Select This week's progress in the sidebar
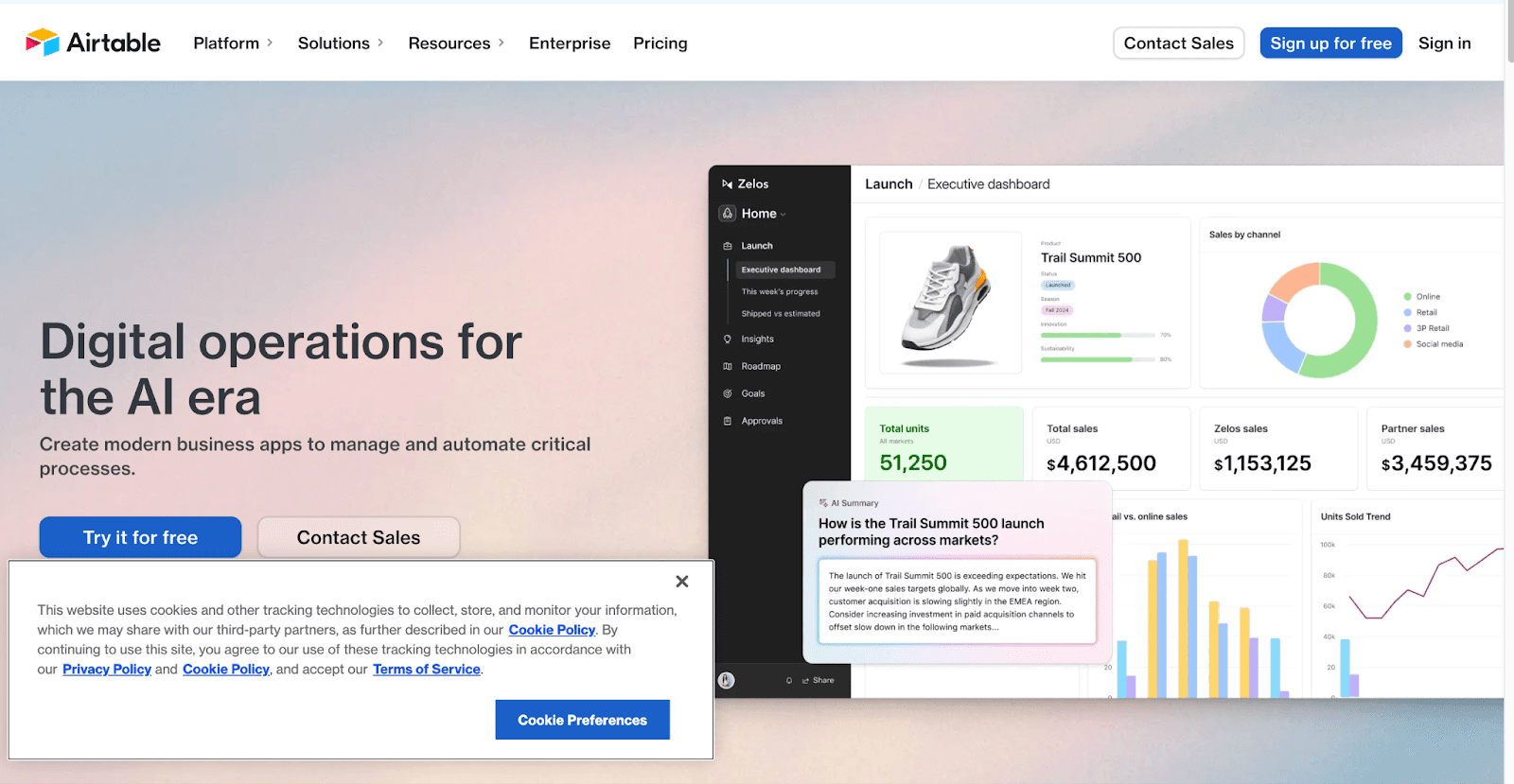 [x=780, y=292]
